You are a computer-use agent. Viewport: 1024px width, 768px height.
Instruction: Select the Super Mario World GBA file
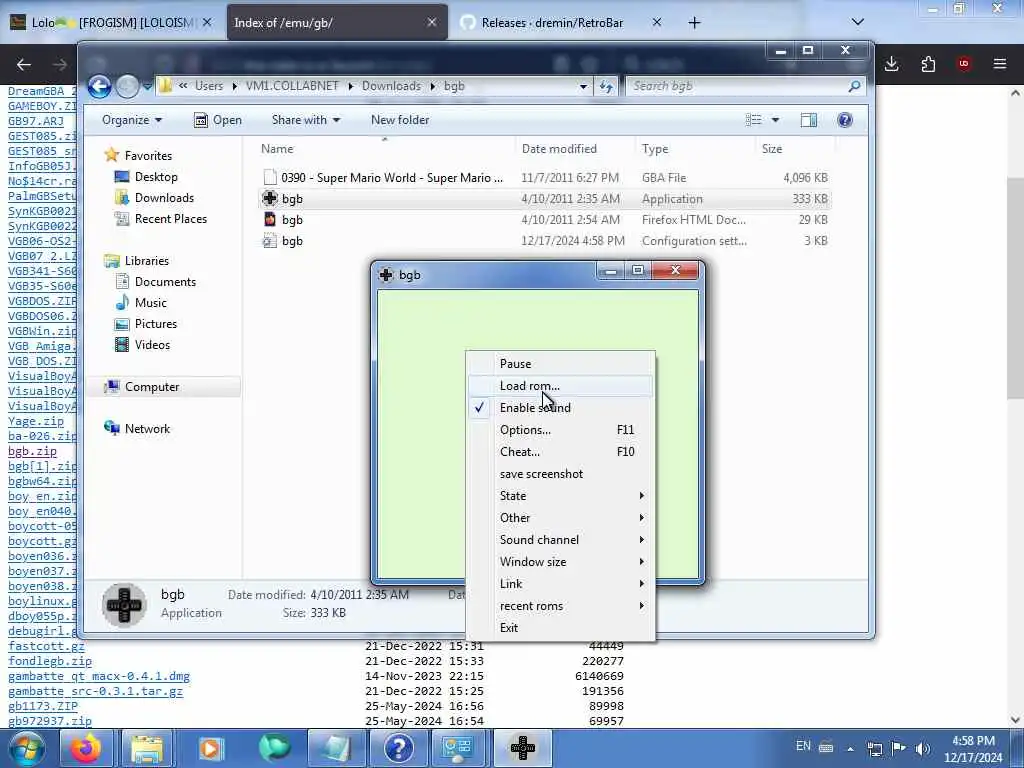pos(545,178)
